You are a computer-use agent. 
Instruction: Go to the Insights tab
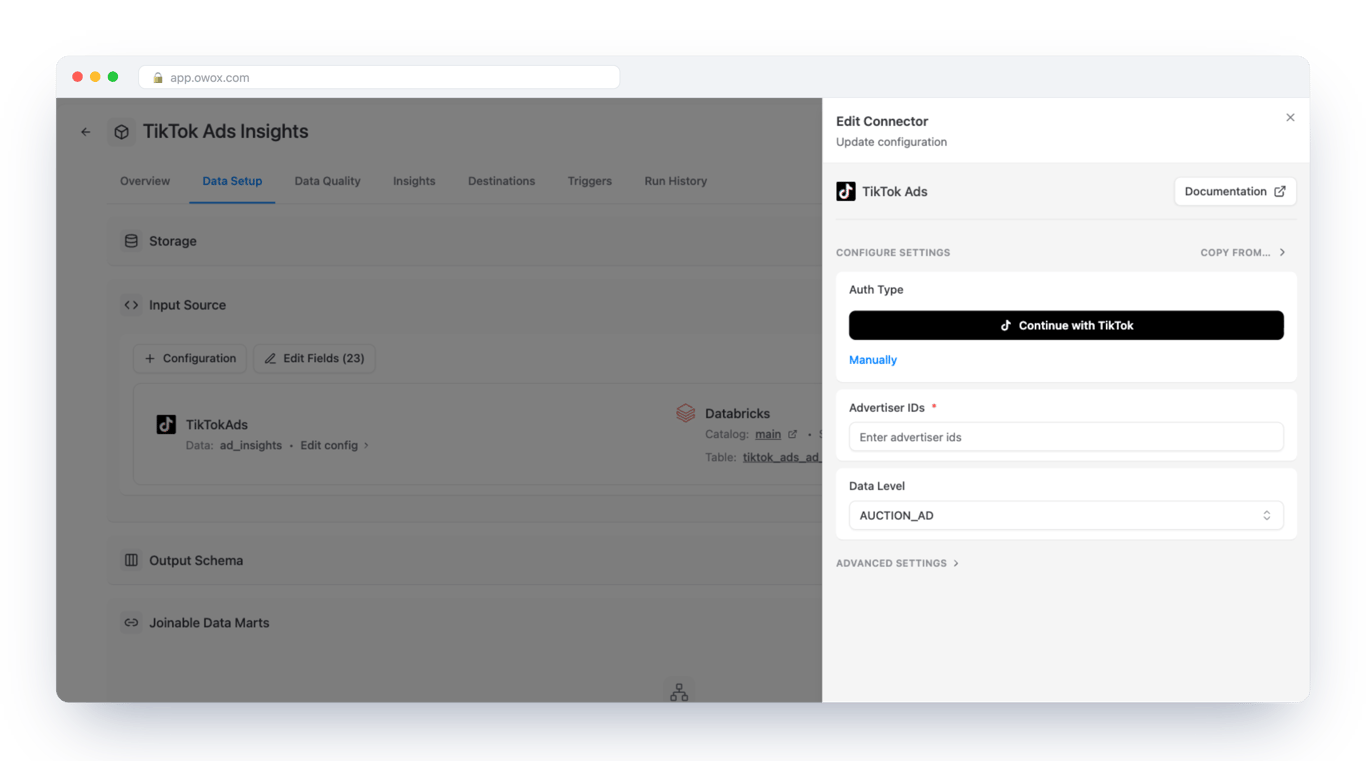(x=414, y=181)
